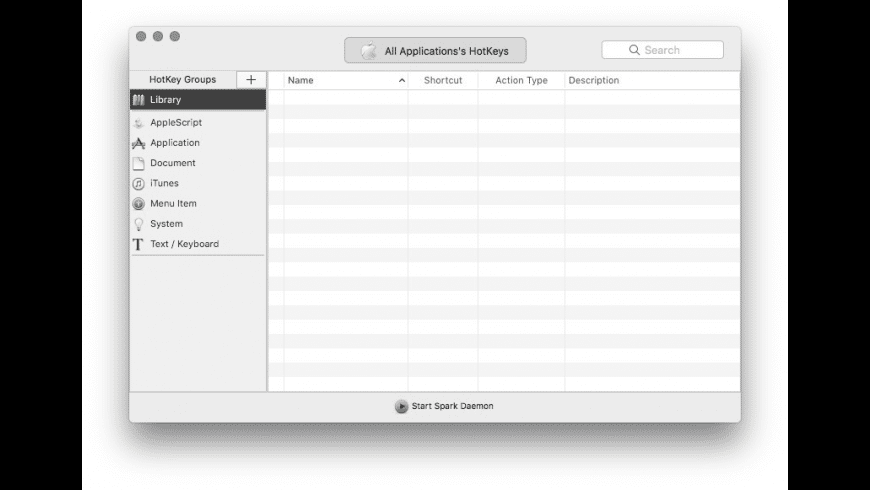Open the Menu Item group label
This screenshot has width=870, height=490.
point(173,204)
